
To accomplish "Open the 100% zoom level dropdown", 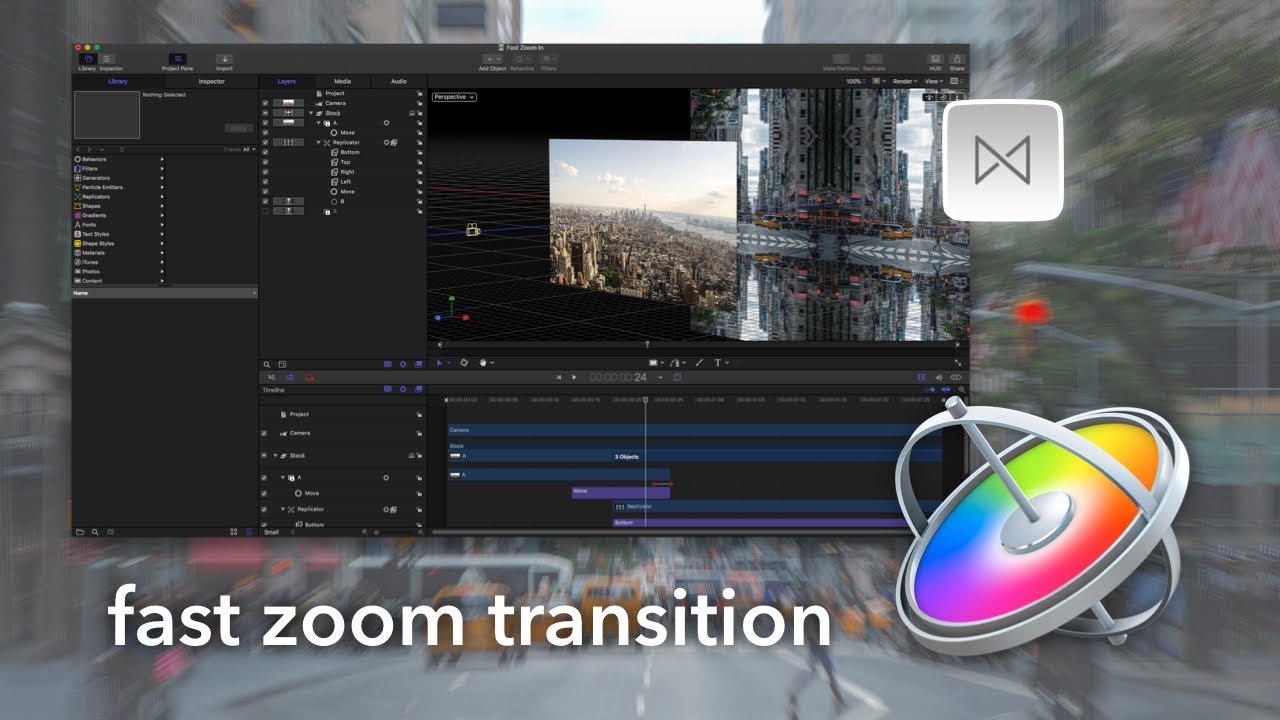I will coord(856,81).
